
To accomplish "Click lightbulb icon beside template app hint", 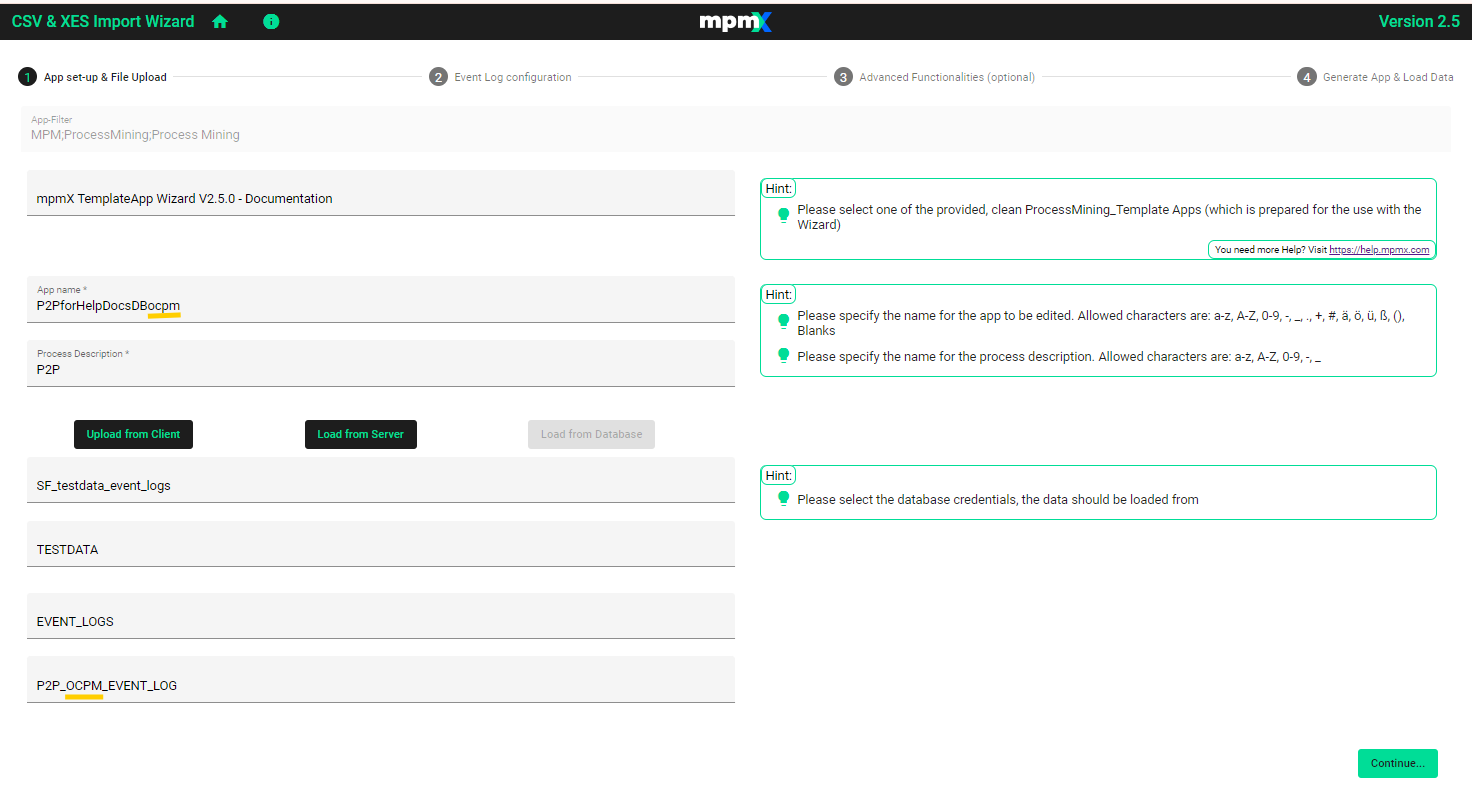I will point(783,215).
